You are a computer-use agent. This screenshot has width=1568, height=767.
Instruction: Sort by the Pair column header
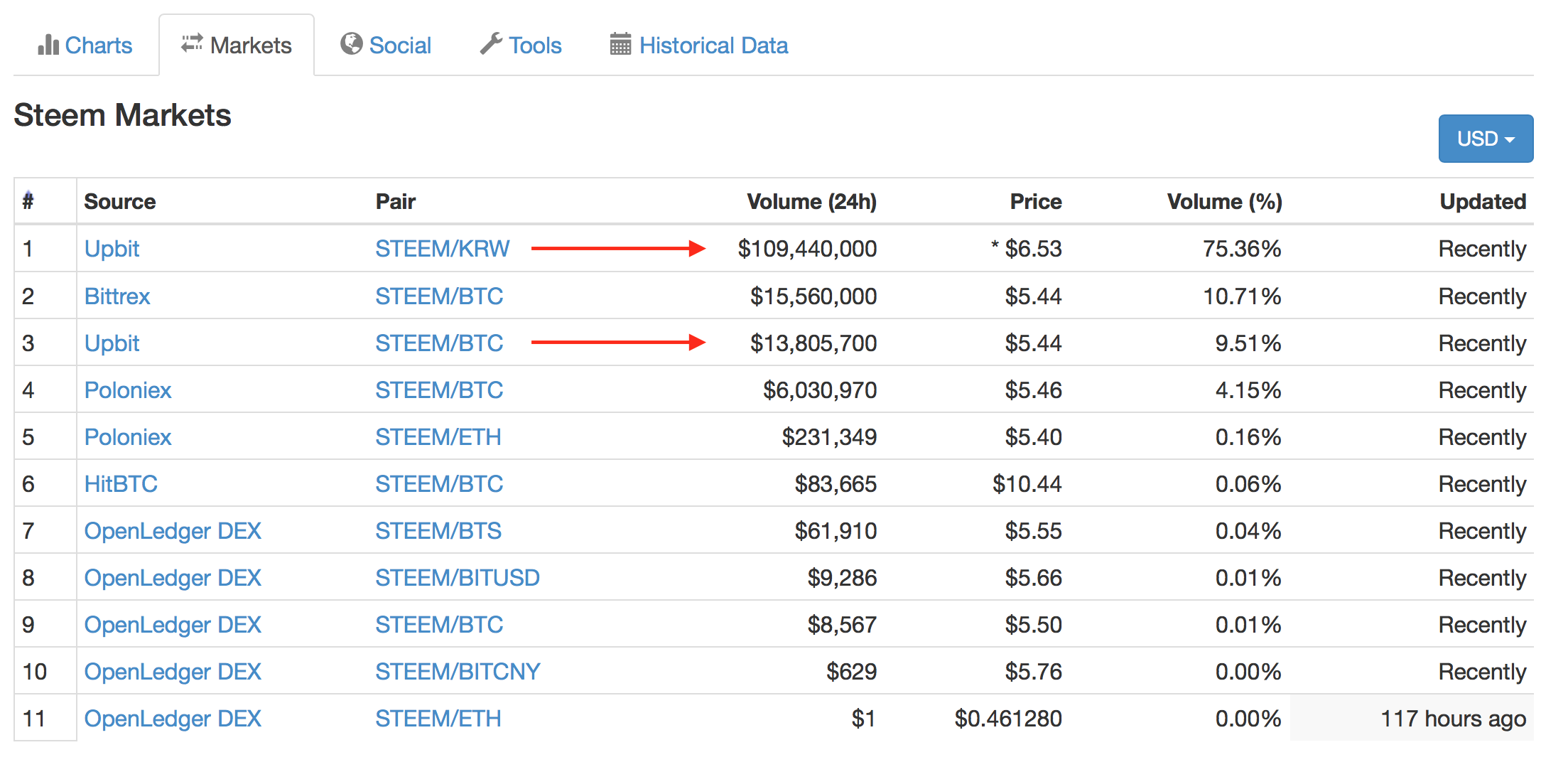tap(396, 202)
